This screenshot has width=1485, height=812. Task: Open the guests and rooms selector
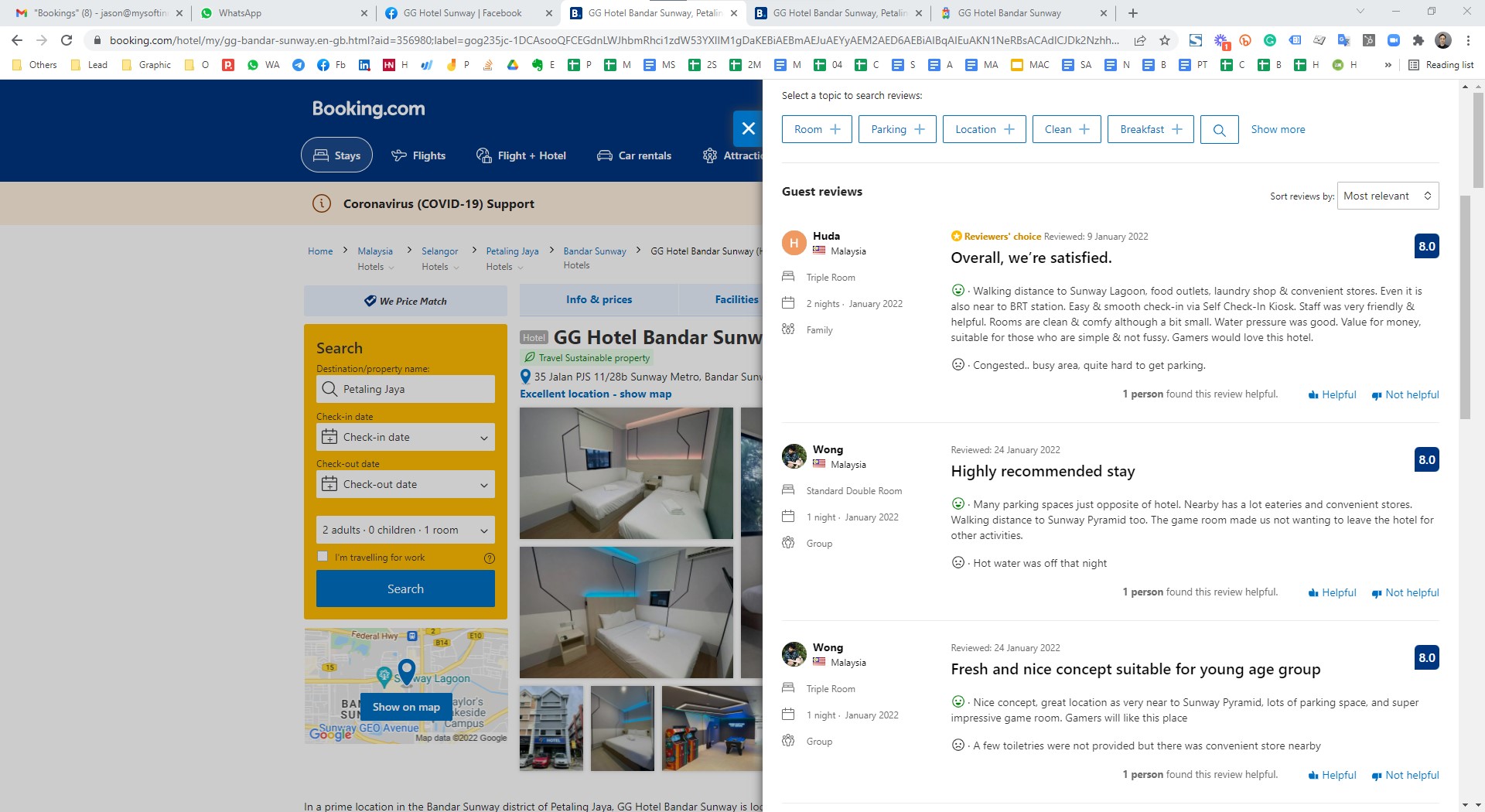click(405, 531)
